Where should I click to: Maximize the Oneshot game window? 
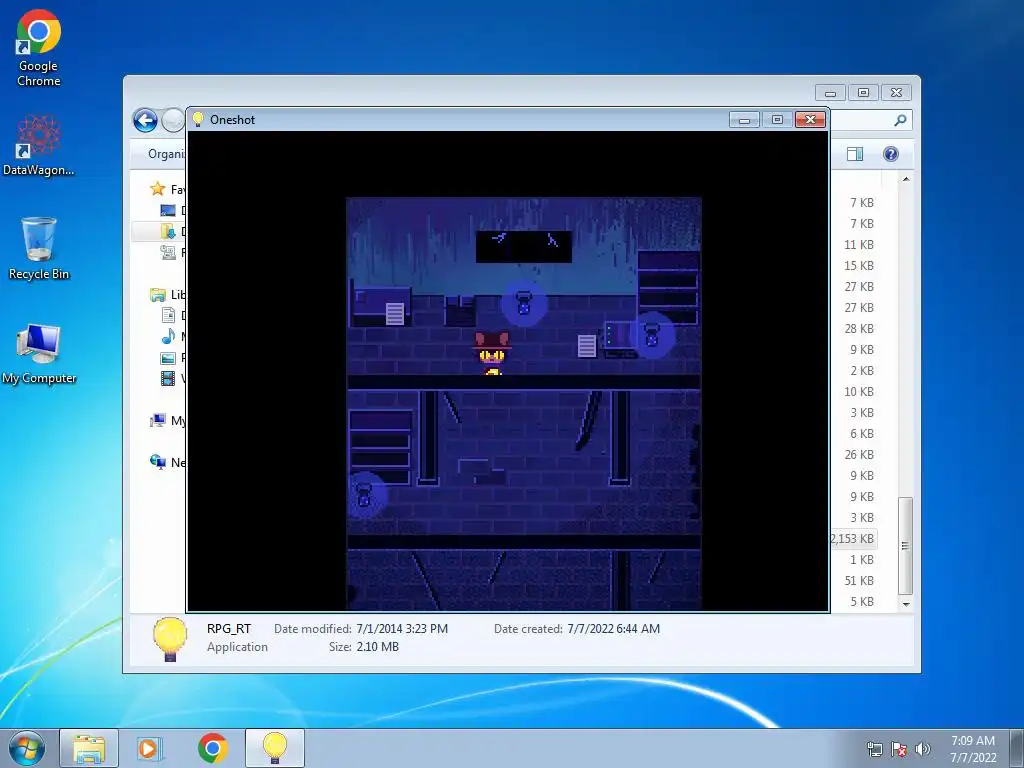776,120
